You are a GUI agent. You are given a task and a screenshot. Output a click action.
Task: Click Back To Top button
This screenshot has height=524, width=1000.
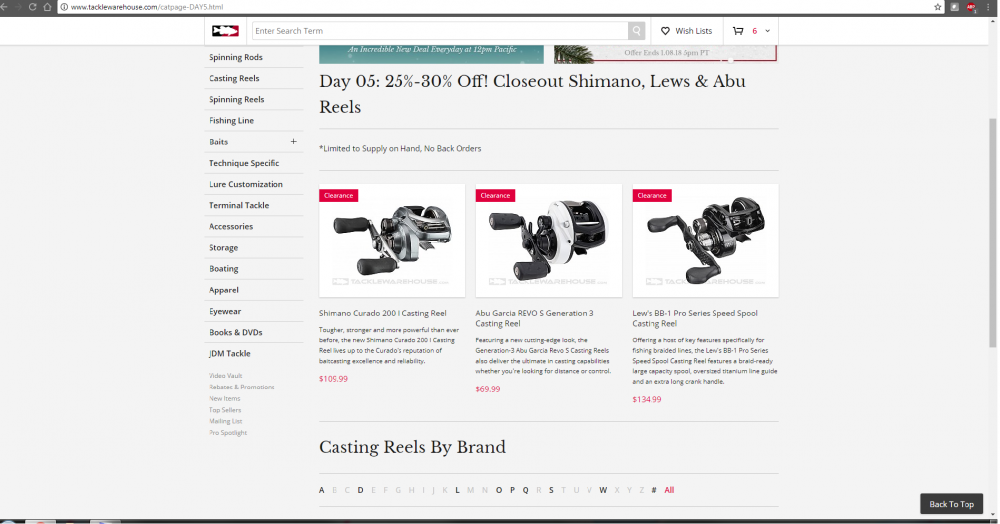tap(952, 504)
